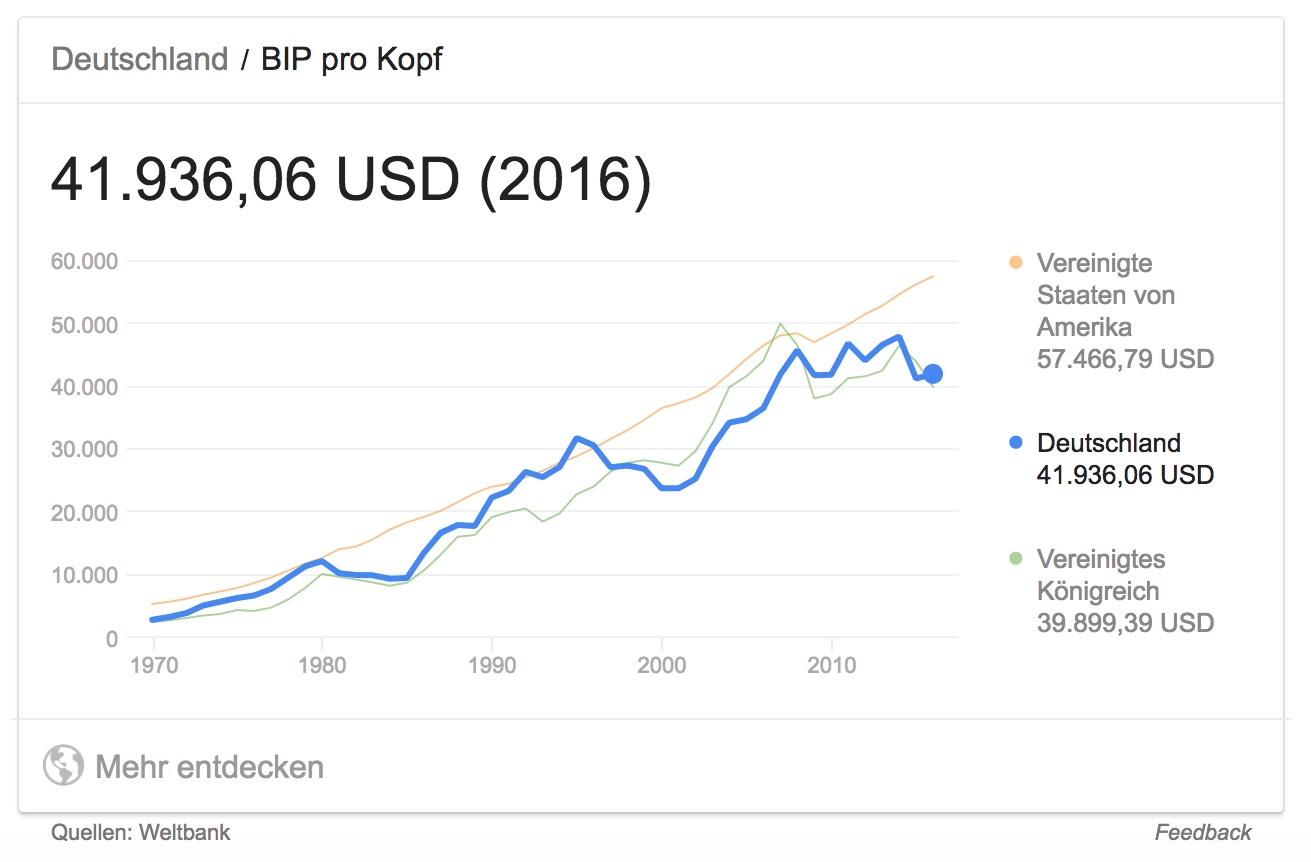Click the BIP pro Kopf heading
The width and height of the screenshot is (1311, 862).
coord(351,59)
